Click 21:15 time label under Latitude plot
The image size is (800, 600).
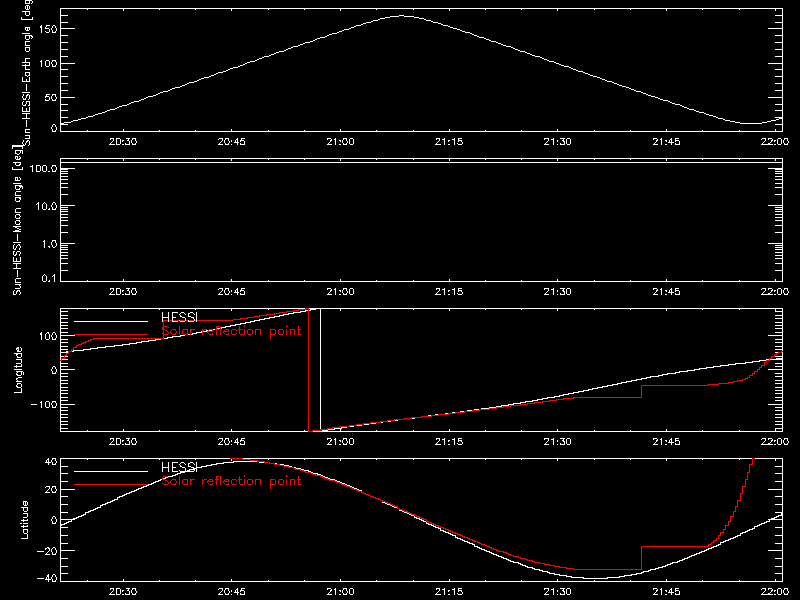[x=449, y=592]
